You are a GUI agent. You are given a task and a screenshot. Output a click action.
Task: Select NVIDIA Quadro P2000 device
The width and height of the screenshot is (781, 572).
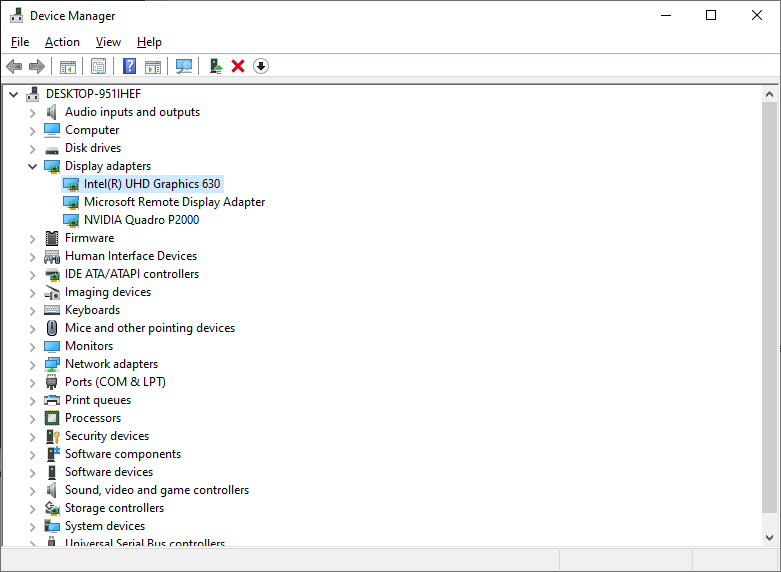click(x=141, y=220)
